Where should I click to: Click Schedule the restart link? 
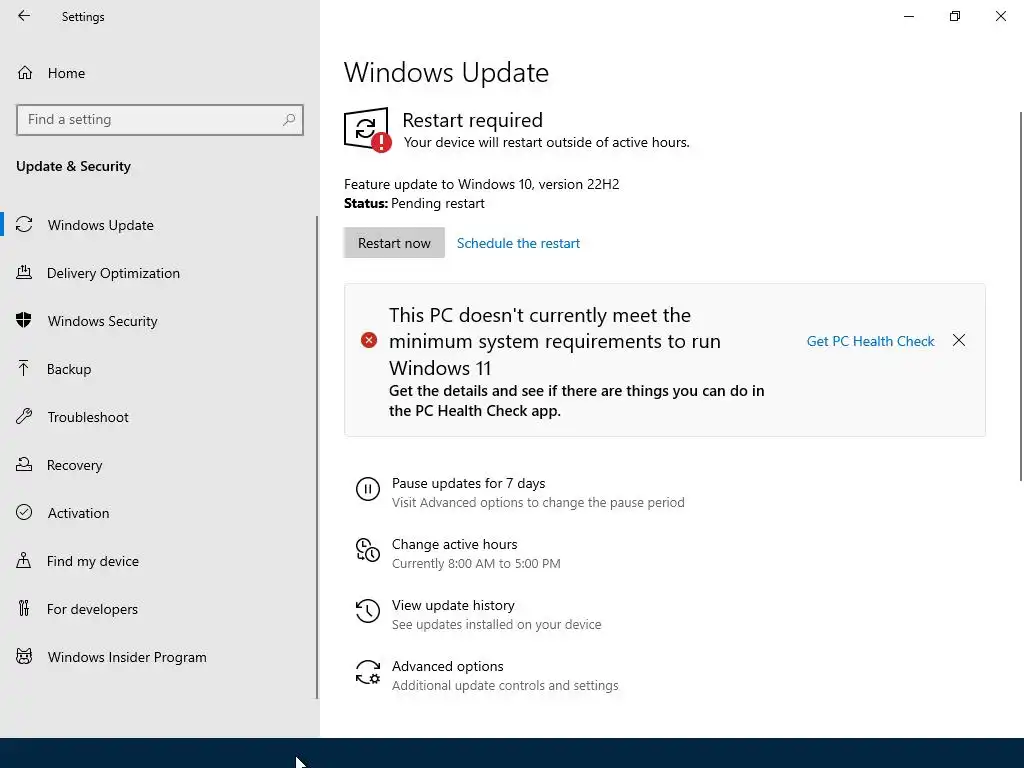pos(518,243)
